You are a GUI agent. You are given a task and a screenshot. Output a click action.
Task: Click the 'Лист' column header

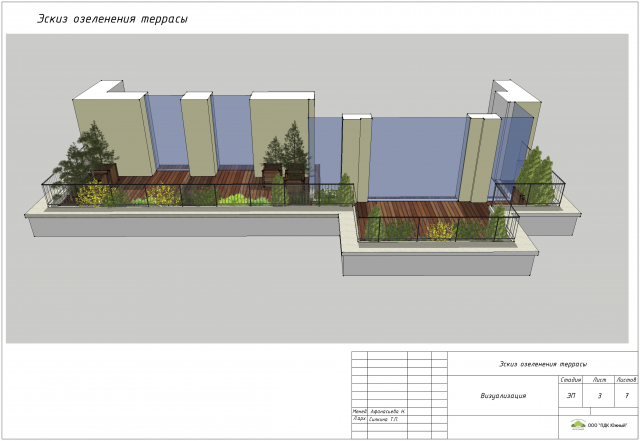tap(599, 380)
